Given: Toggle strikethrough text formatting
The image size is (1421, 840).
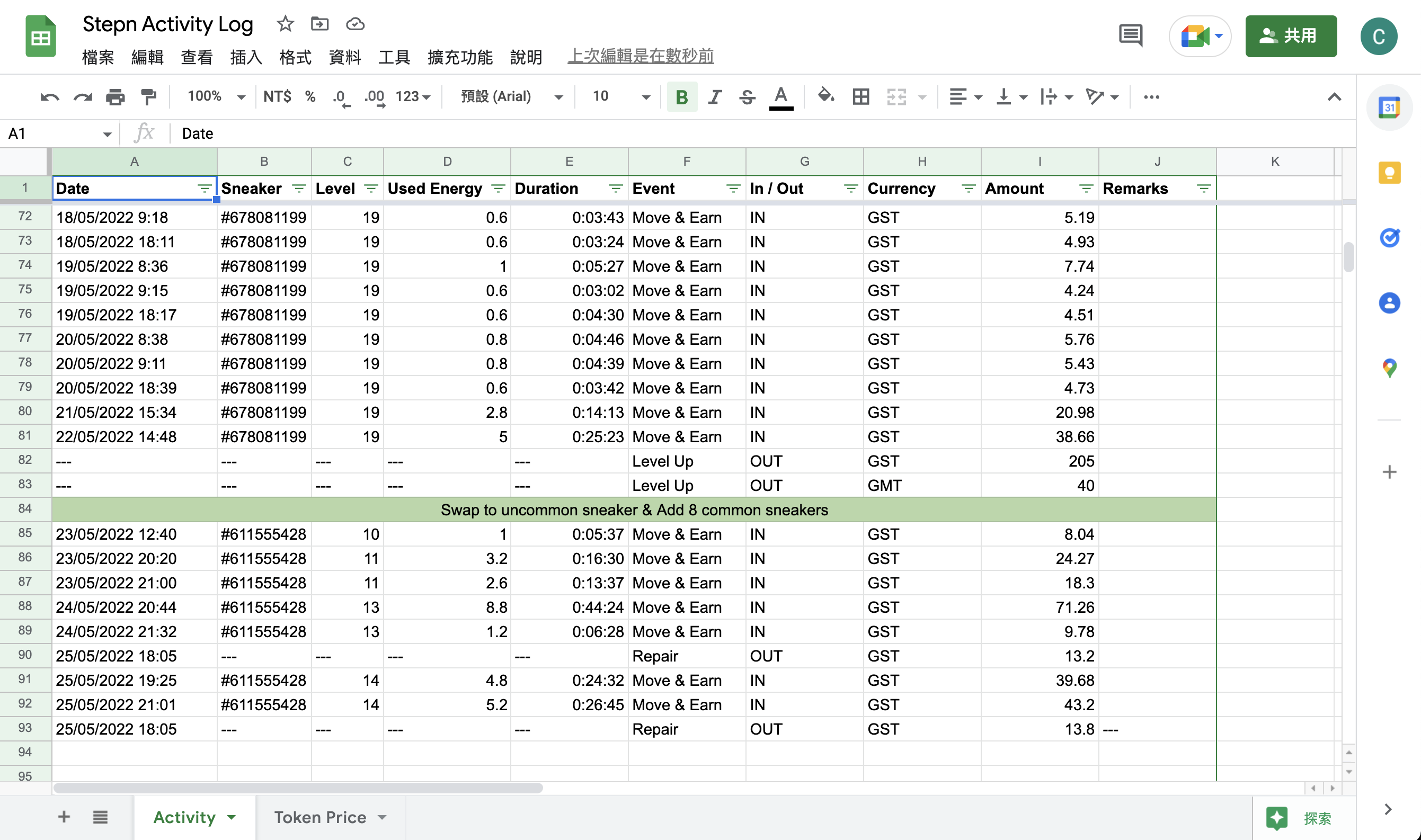Looking at the screenshot, I should coord(747,97).
